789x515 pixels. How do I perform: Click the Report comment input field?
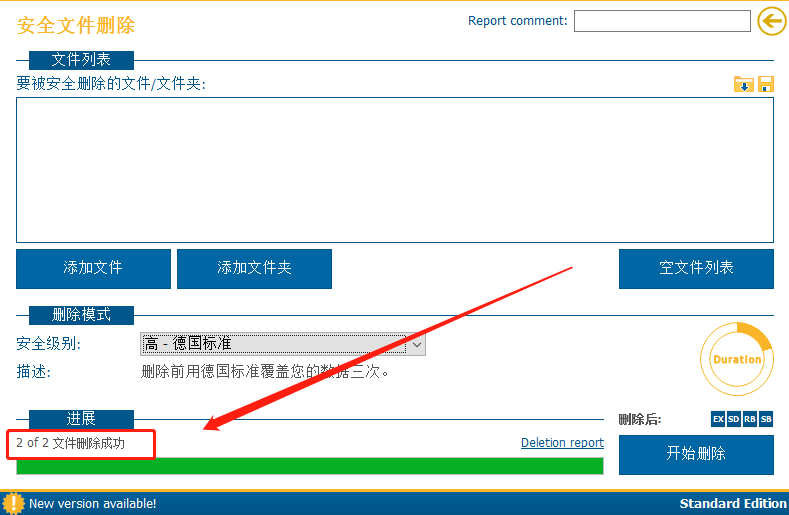click(662, 21)
